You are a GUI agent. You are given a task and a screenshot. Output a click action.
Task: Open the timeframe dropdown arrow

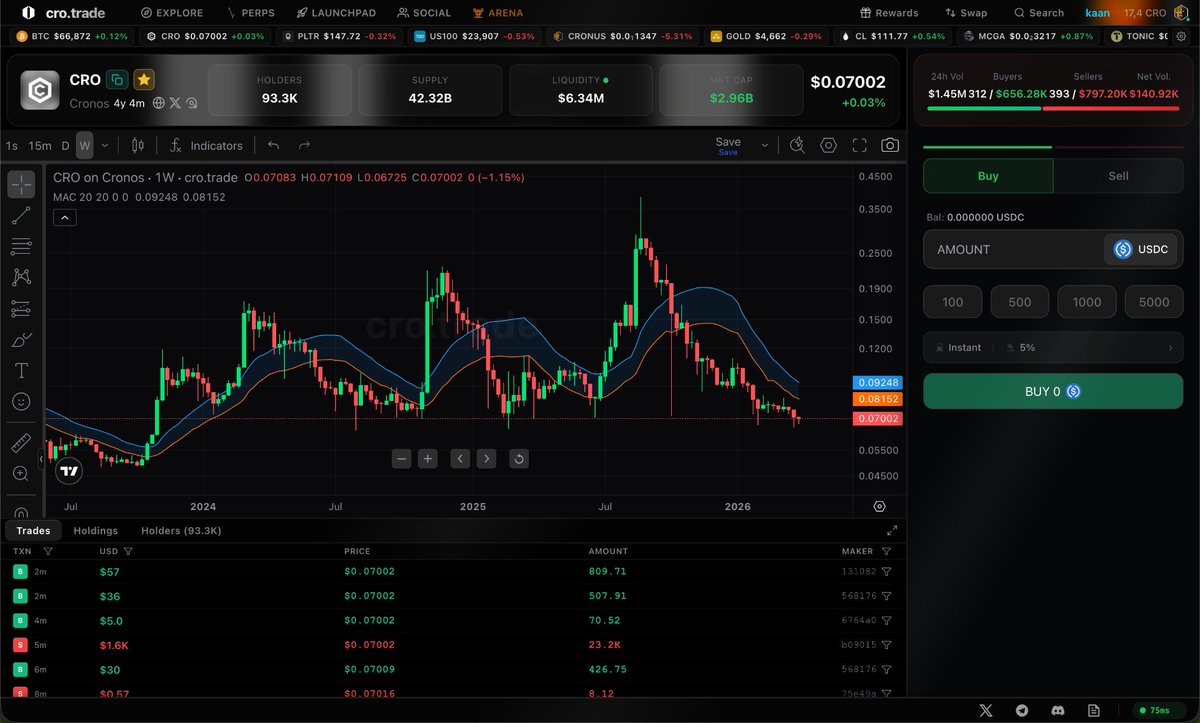pyautogui.click(x=105, y=146)
